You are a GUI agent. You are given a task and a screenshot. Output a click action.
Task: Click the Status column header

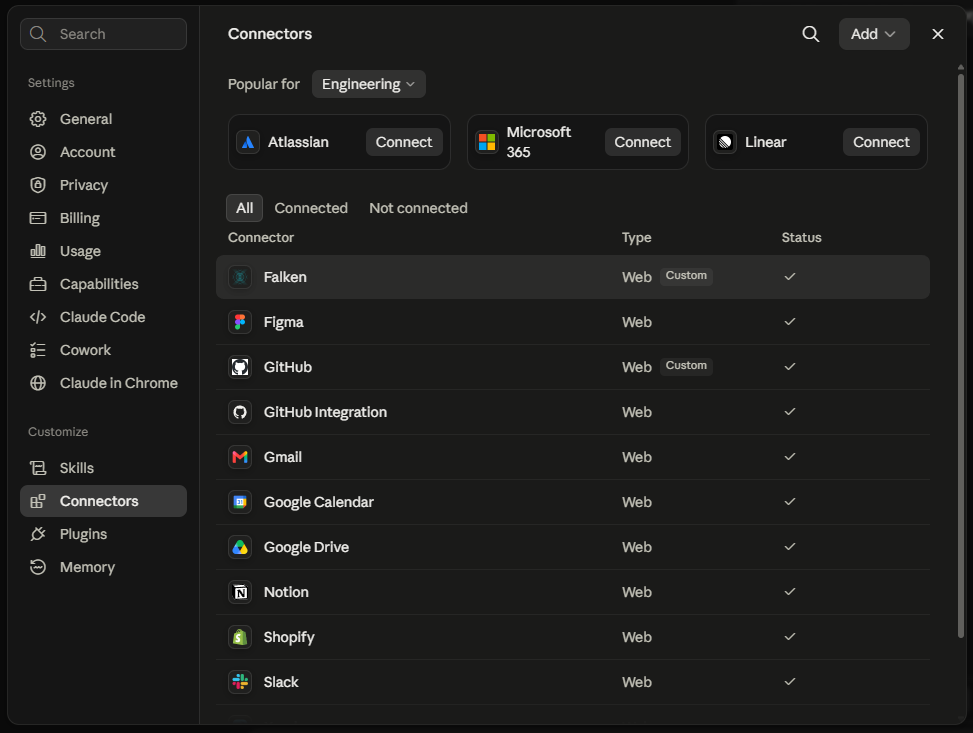(x=801, y=238)
